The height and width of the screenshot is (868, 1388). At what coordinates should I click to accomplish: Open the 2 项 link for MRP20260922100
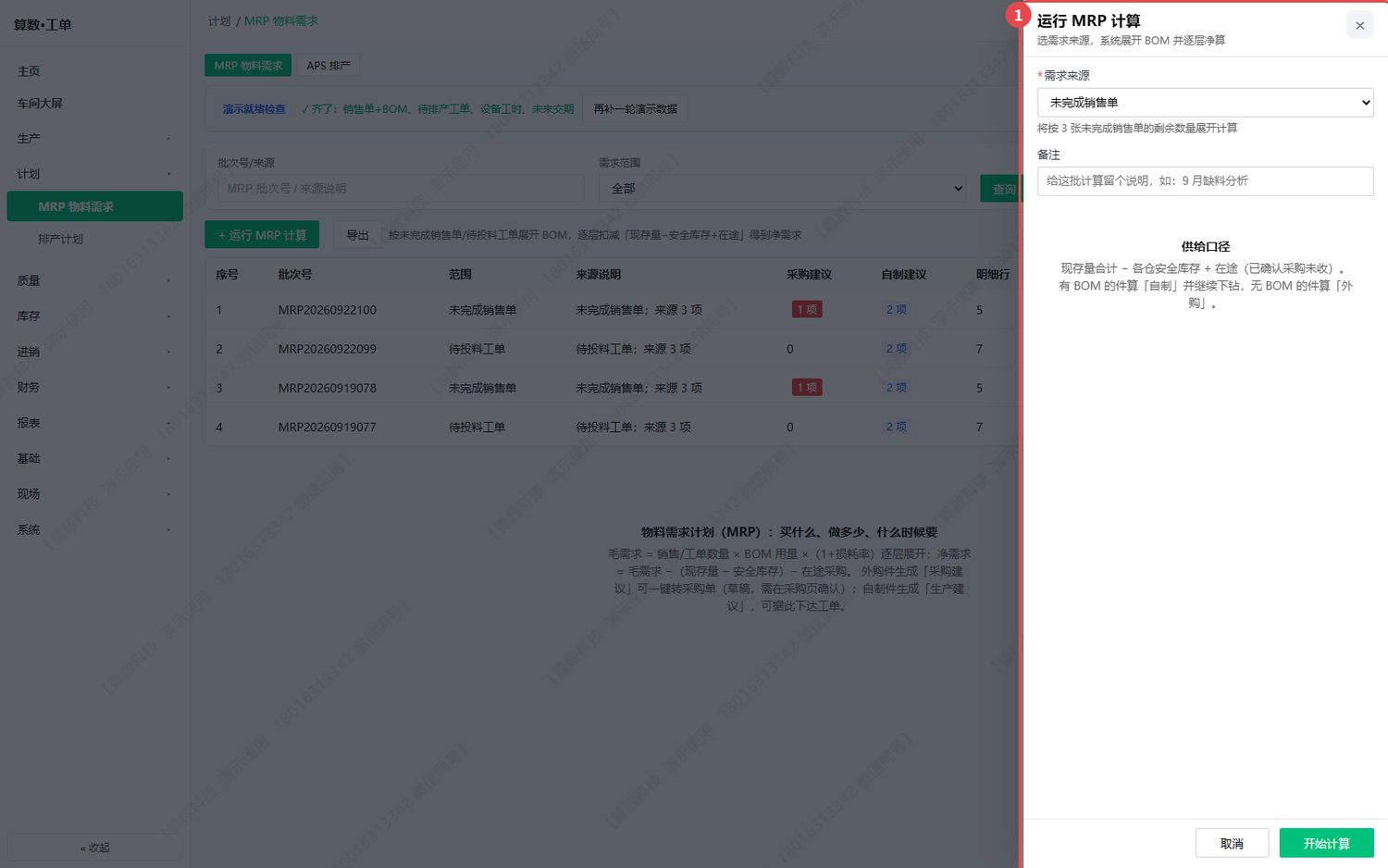896,310
